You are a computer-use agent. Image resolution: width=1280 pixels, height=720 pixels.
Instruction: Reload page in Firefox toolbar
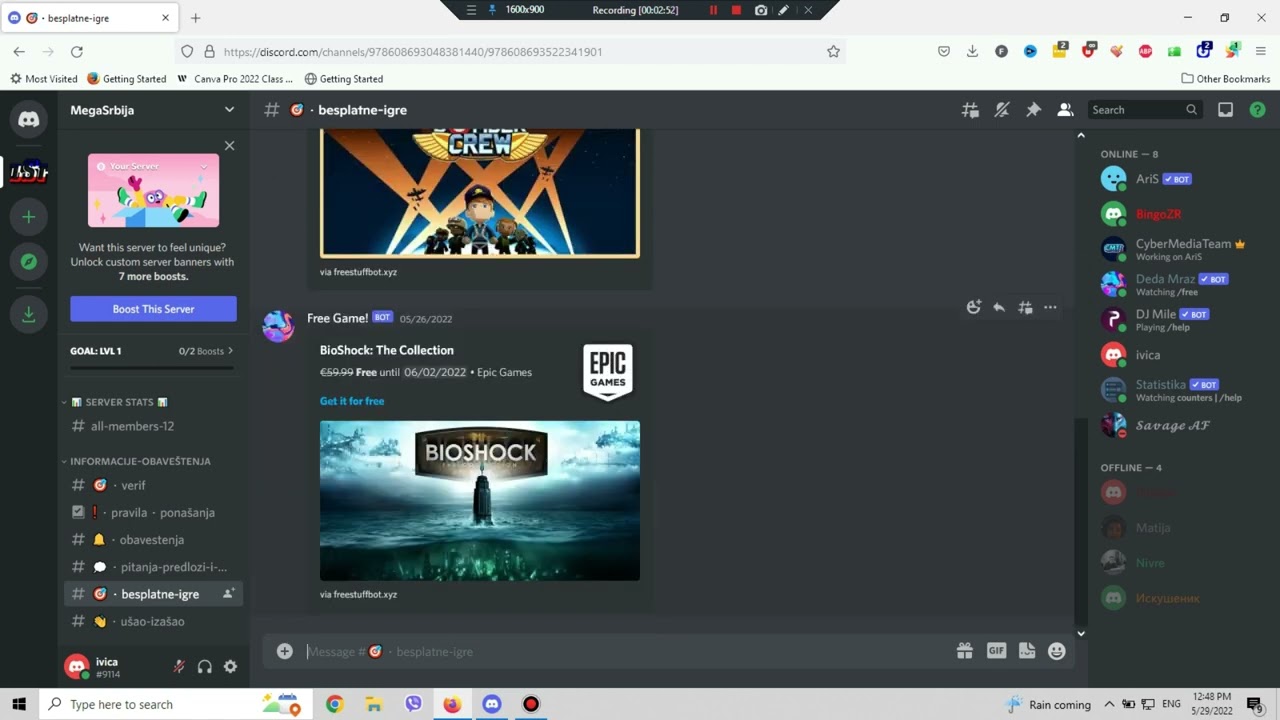[77, 52]
